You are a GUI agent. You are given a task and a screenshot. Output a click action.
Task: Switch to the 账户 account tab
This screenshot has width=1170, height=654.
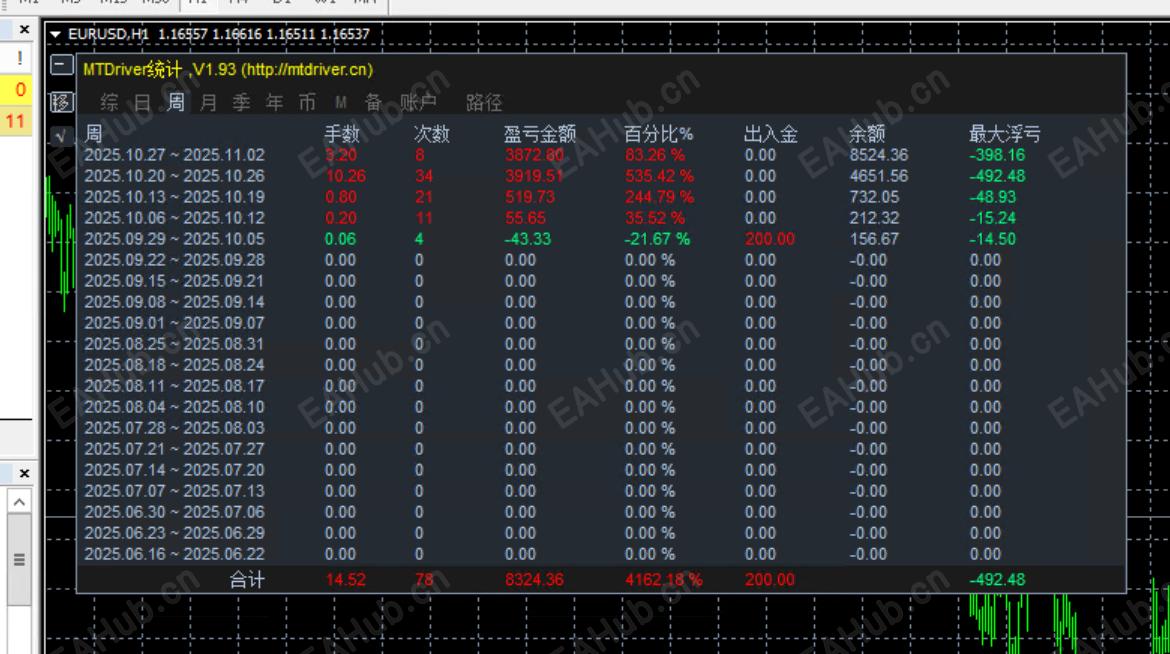(418, 102)
